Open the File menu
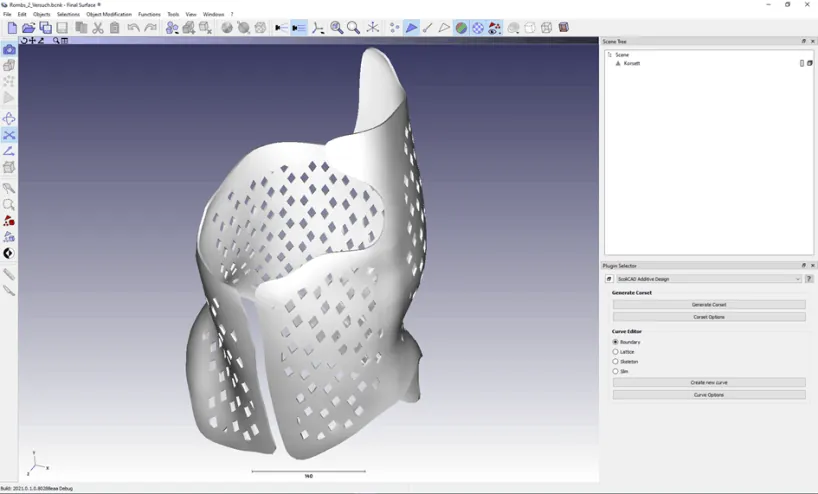Screen dimensions: 818x494 pos(7,14)
